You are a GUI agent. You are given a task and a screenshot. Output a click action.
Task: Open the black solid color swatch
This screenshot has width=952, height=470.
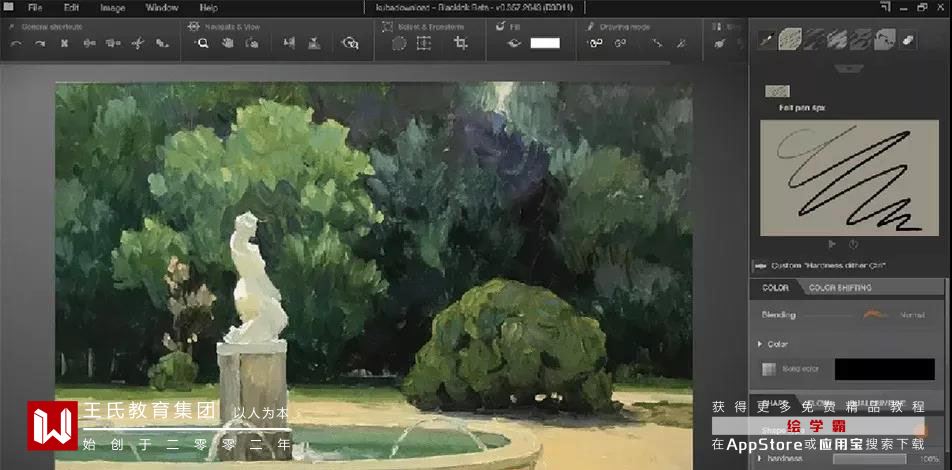click(885, 369)
